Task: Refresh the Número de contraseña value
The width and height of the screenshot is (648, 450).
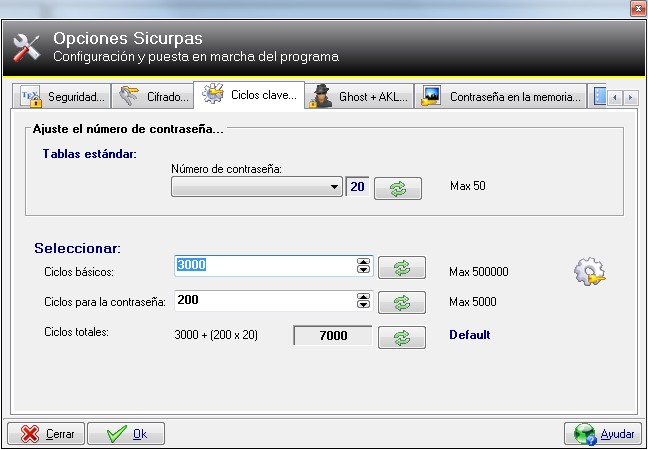Action: coord(398,189)
